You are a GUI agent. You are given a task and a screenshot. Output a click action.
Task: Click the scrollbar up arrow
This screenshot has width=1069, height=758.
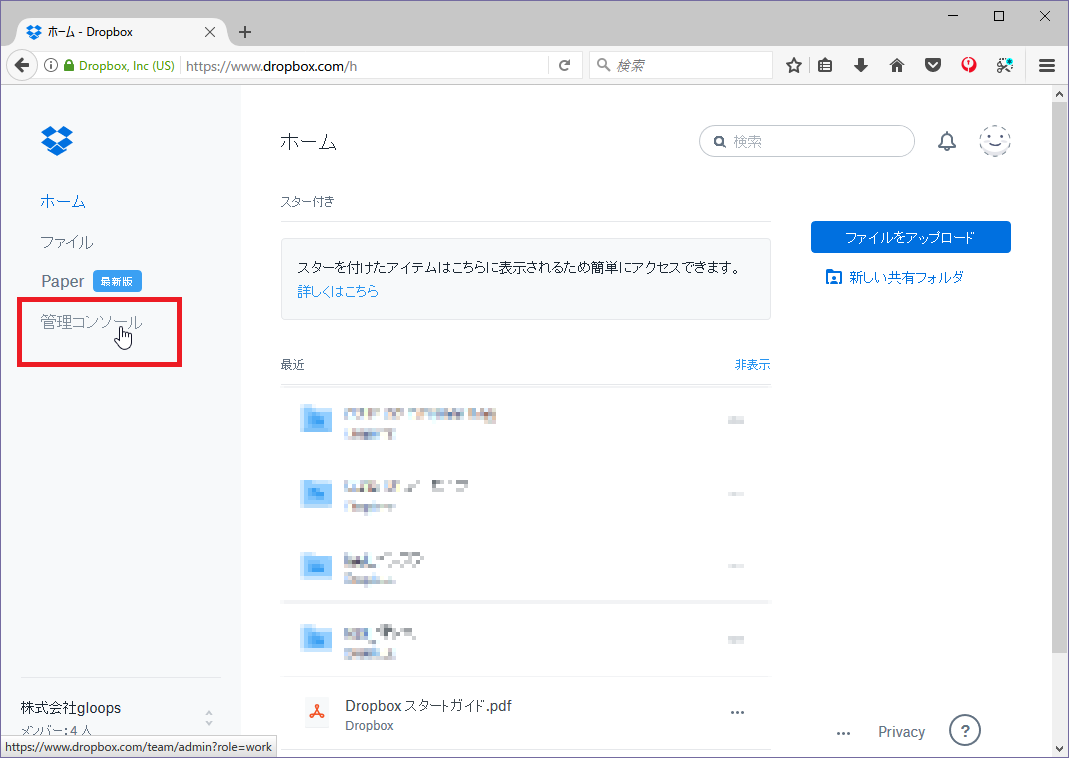point(1059,93)
